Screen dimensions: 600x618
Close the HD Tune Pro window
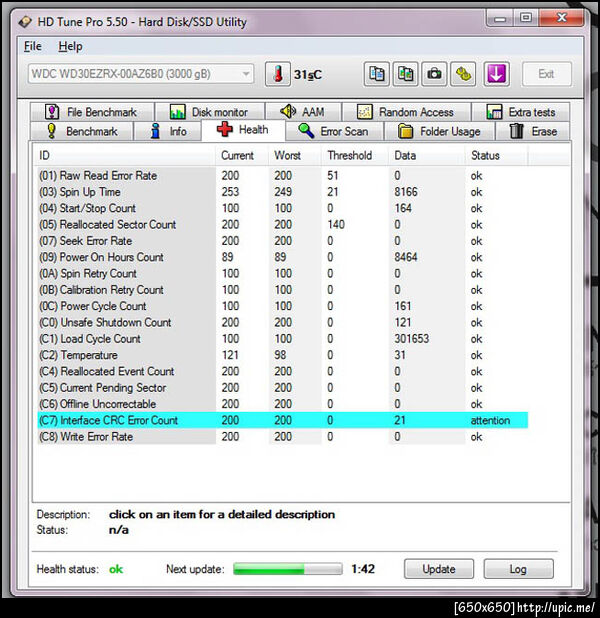point(562,18)
